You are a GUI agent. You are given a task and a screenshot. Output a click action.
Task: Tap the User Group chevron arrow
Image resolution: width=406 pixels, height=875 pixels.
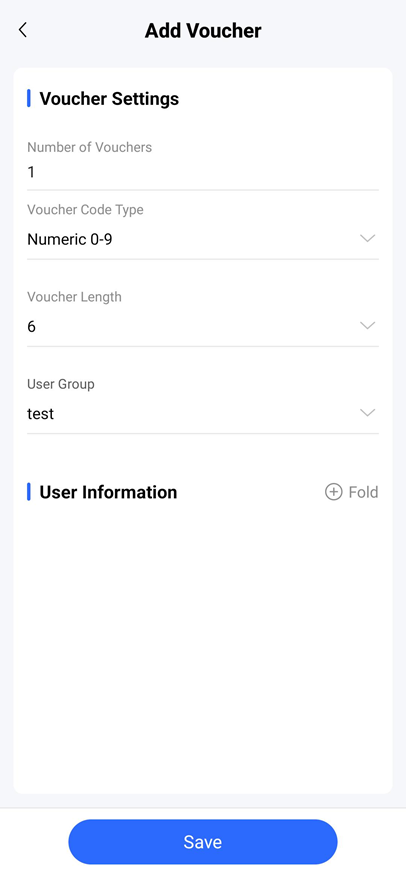[x=367, y=413]
